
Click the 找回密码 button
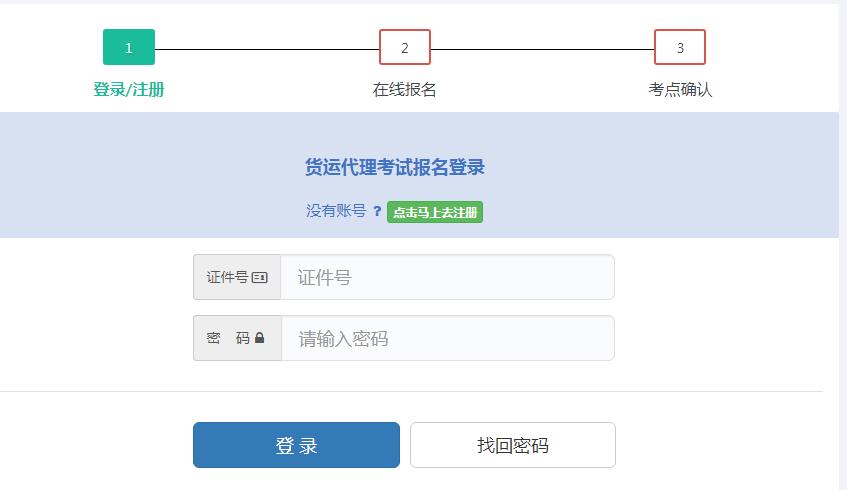click(512, 445)
